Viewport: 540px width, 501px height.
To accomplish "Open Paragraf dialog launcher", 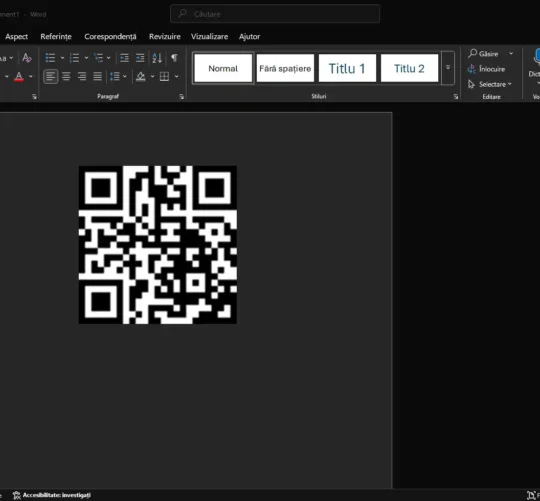I will point(181,97).
